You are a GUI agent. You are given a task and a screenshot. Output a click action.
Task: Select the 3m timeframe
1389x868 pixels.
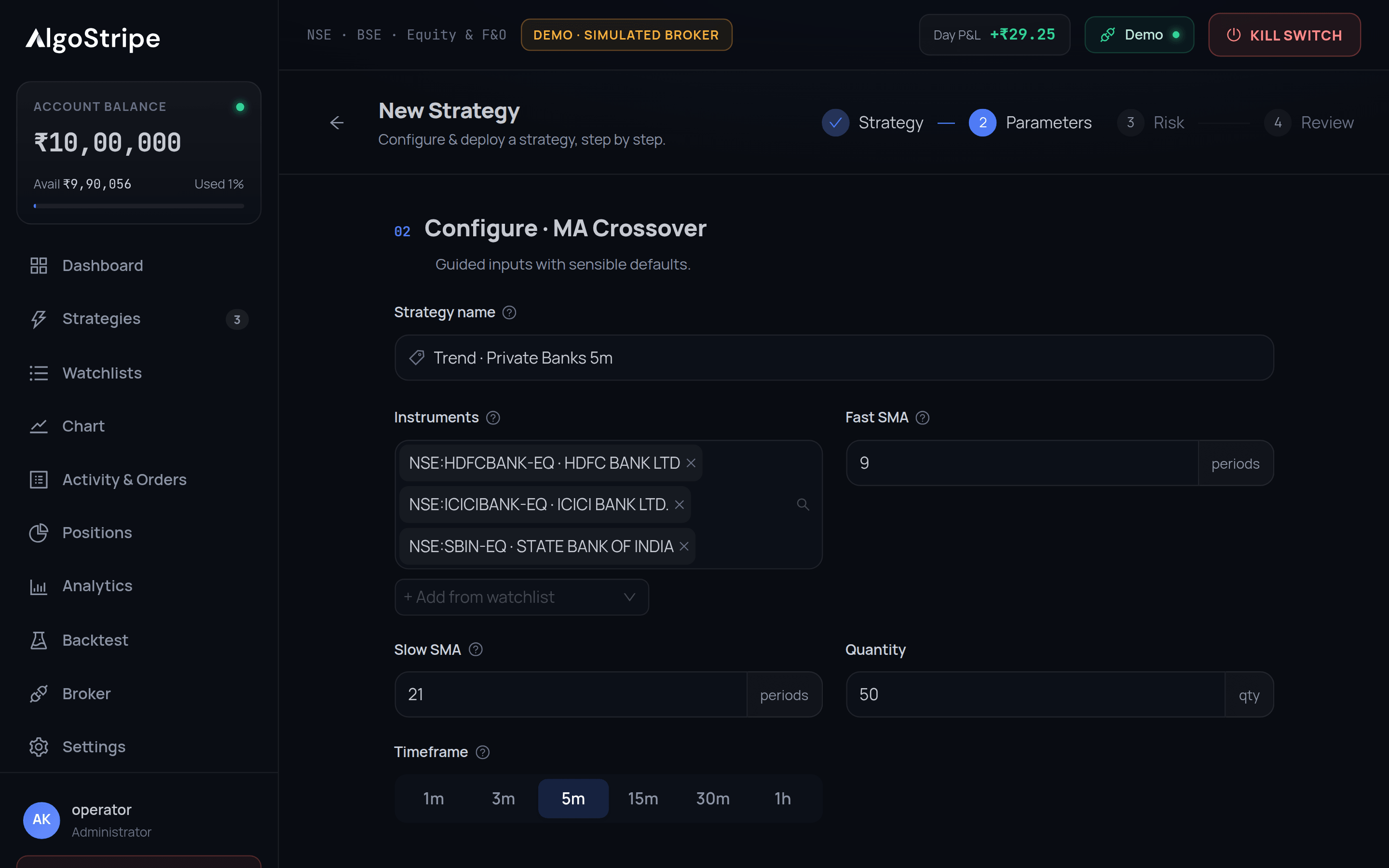tap(504, 799)
